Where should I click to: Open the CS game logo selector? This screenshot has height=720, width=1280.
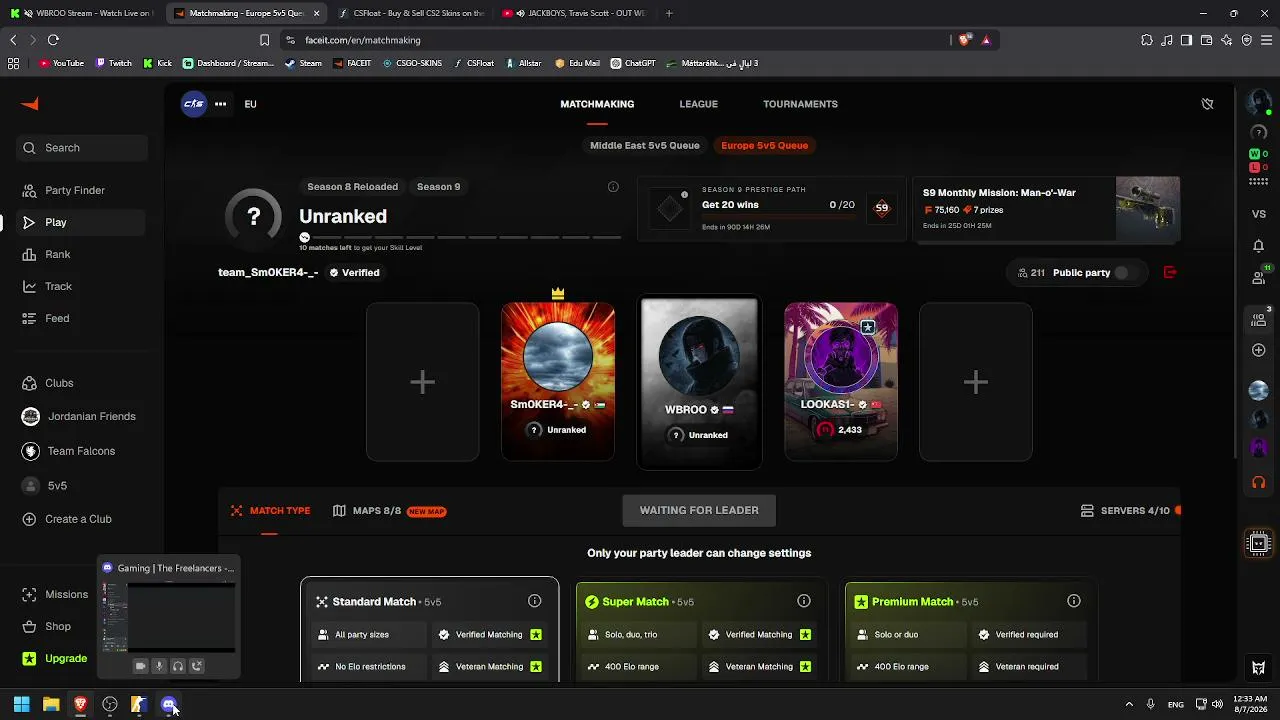(x=194, y=104)
